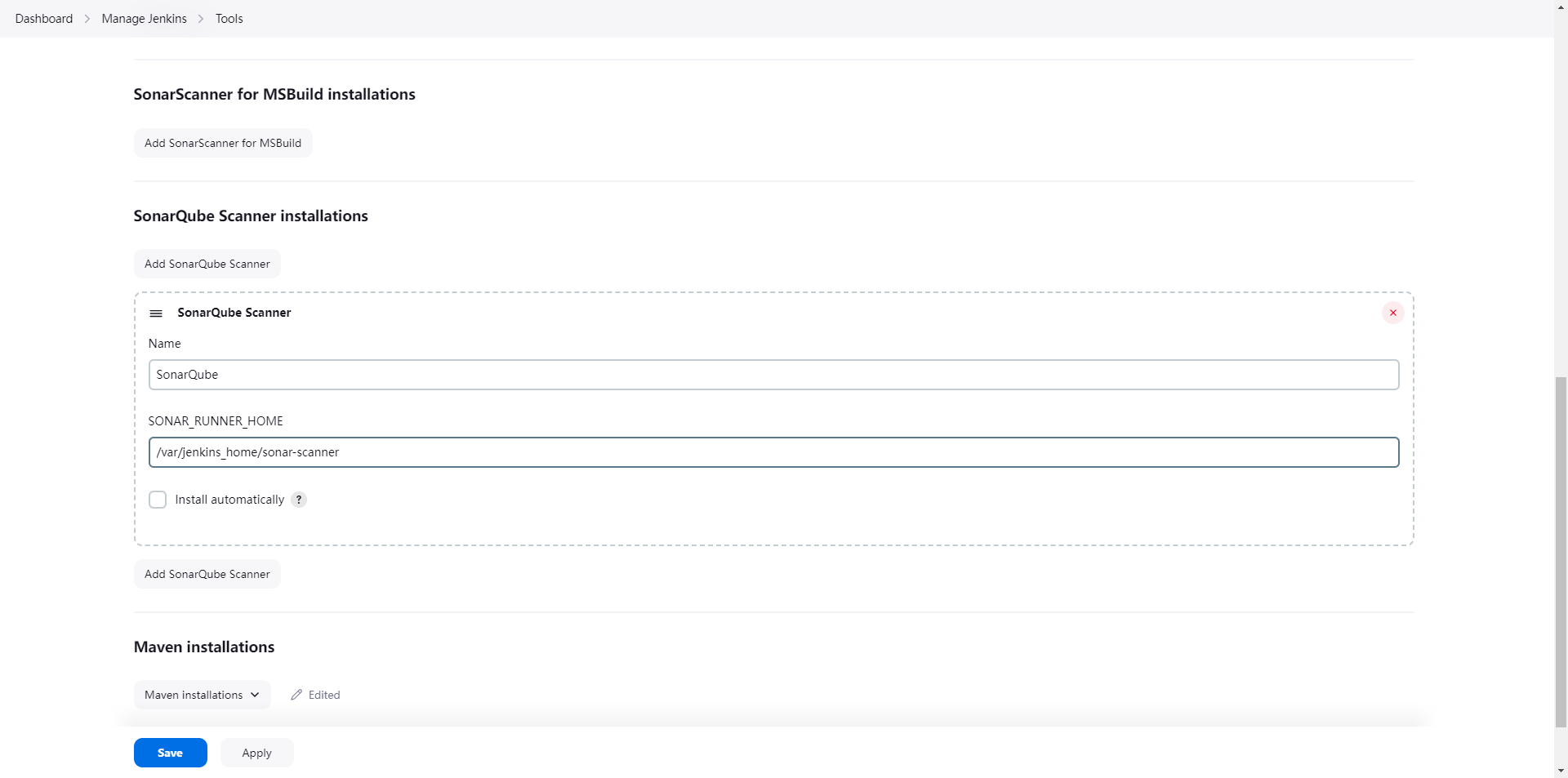Screen dimensions: 1568x778
Task: Click the lower Add SonarQube Scanner button
Action: click(207, 574)
